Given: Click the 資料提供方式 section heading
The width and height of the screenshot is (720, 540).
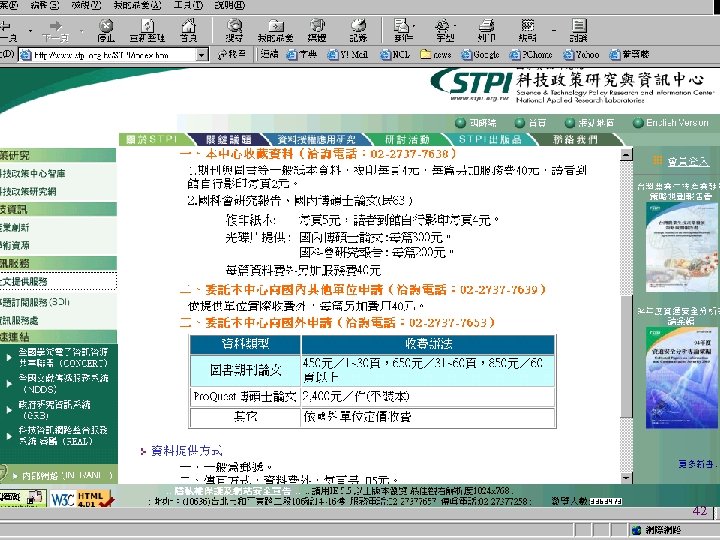Looking at the screenshot, I should pos(186,451).
